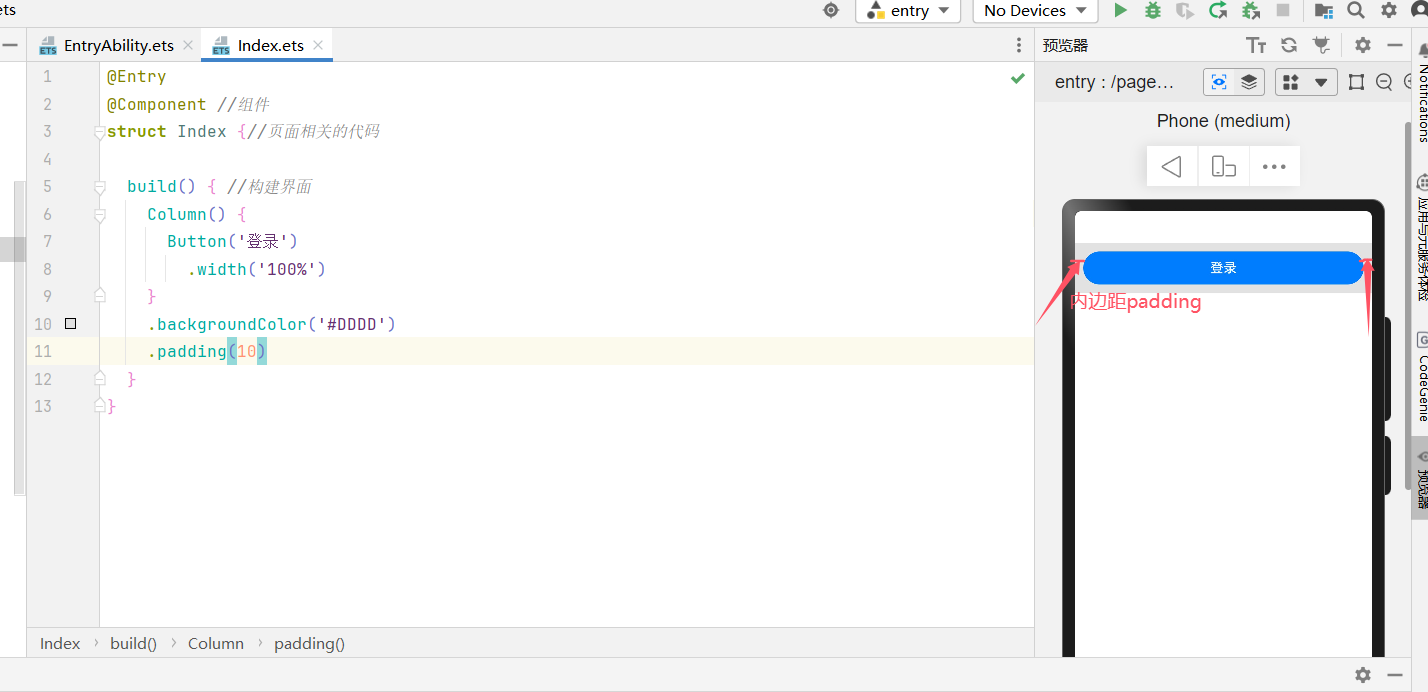Open the Notifications side panel
This screenshot has height=692, width=1428.
pyautogui.click(x=1420, y=93)
